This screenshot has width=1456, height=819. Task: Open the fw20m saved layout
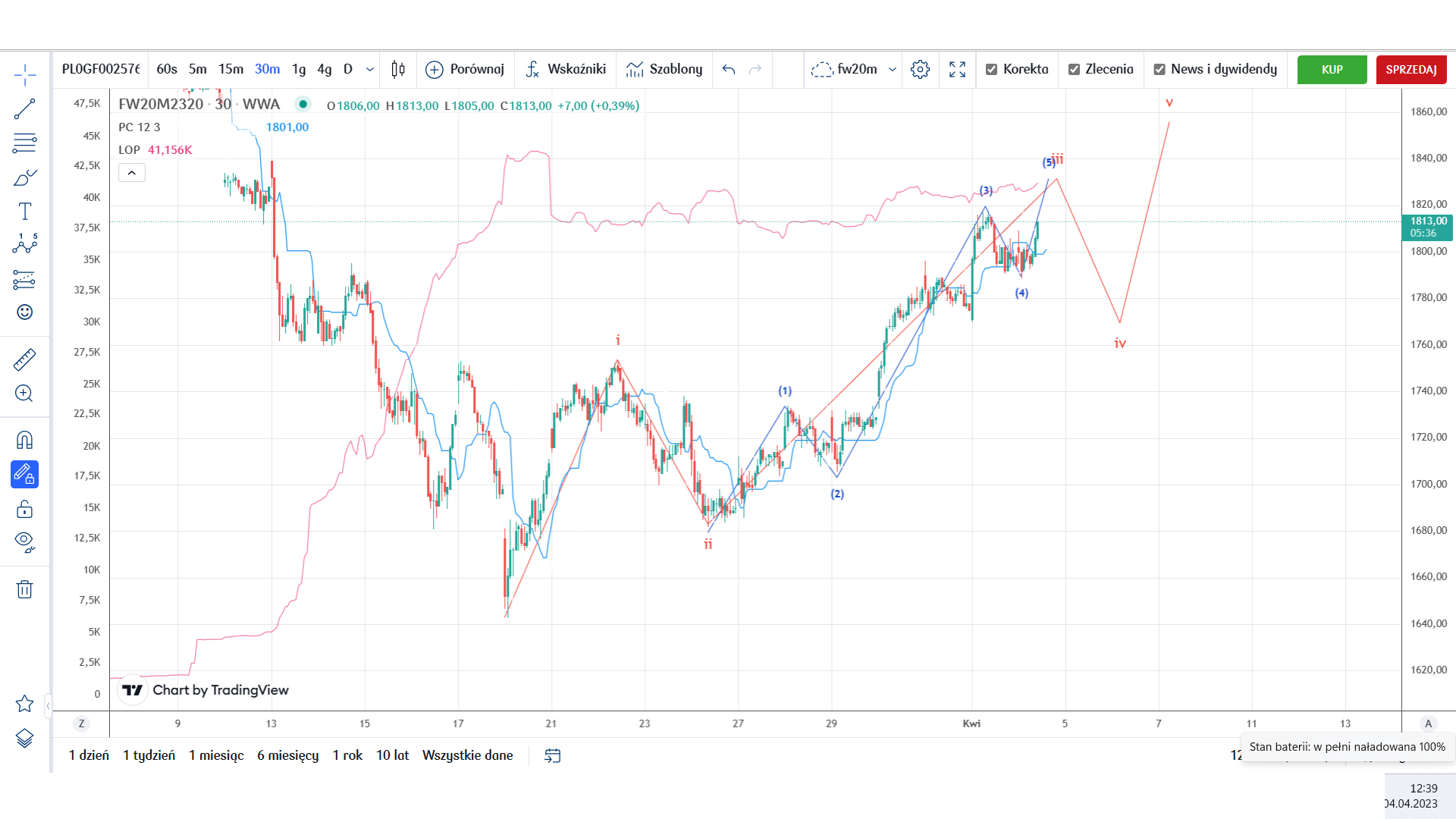point(844,69)
